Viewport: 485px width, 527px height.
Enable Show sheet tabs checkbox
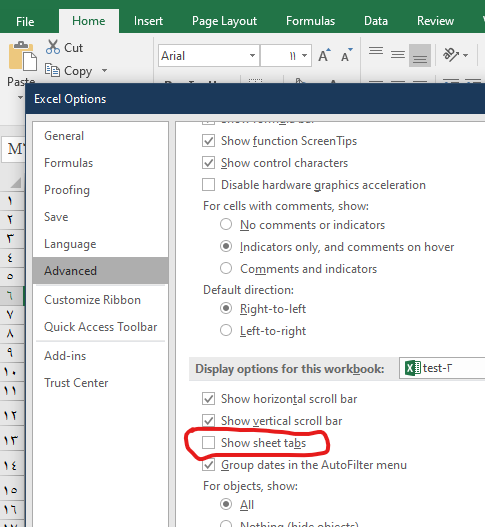(208, 443)
